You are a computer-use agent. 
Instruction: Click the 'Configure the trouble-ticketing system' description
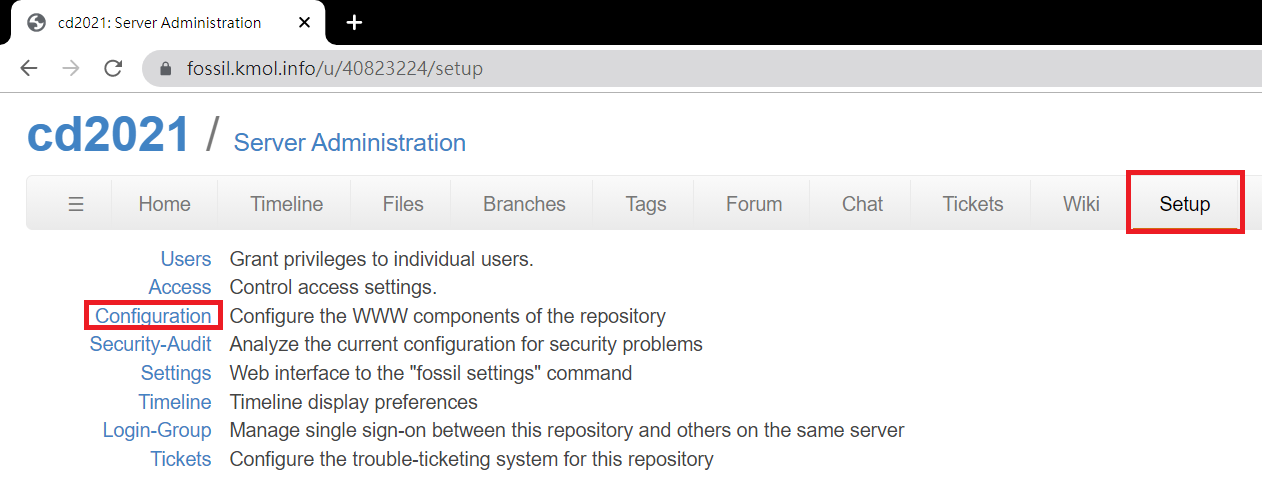point(472,459)
